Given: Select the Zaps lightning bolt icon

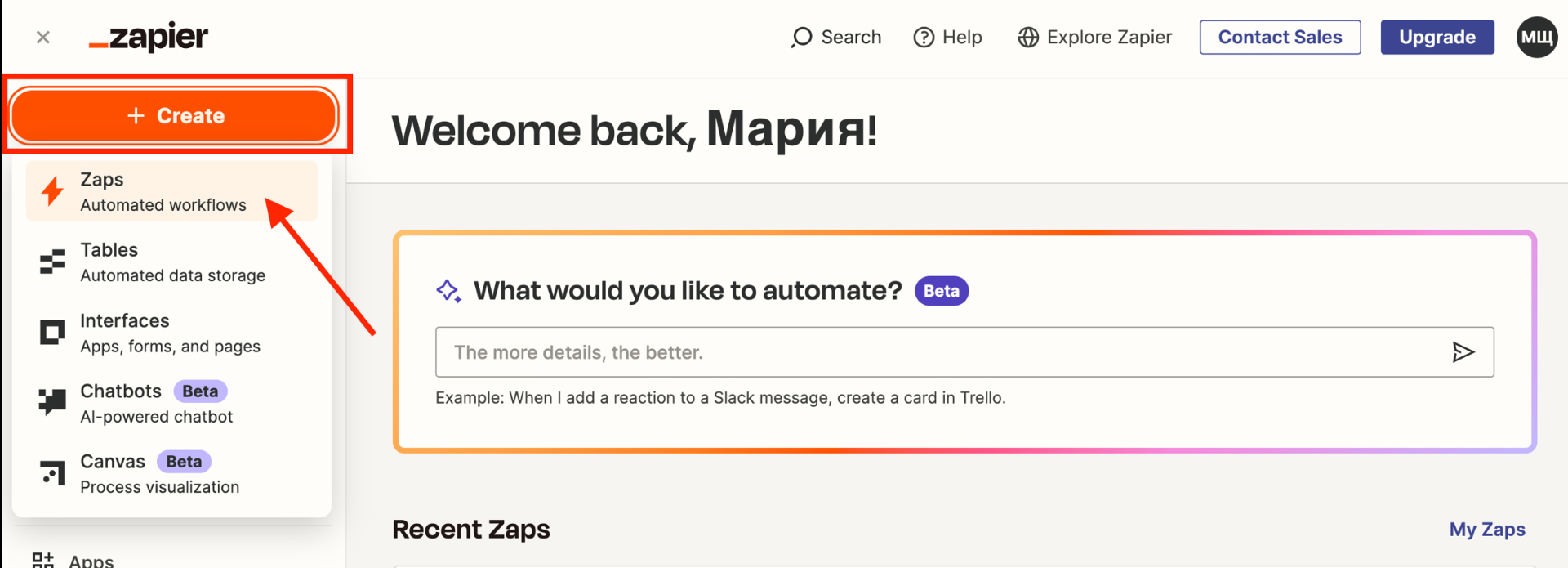Looking at the screenshot, I should click(x=53, y=191).
